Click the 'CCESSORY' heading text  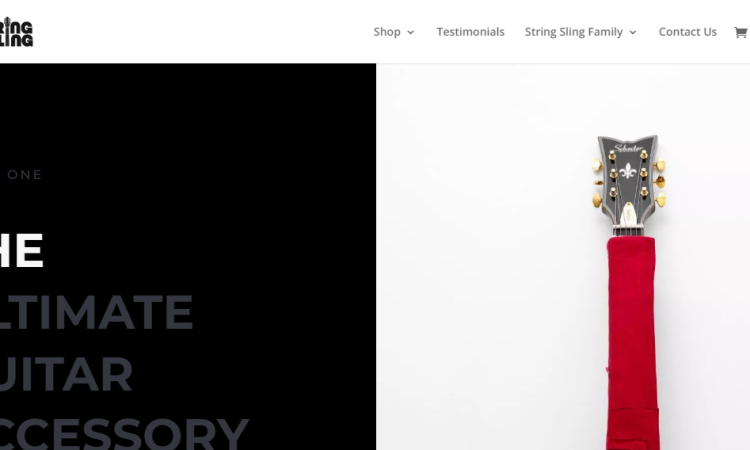pos(124,433)
